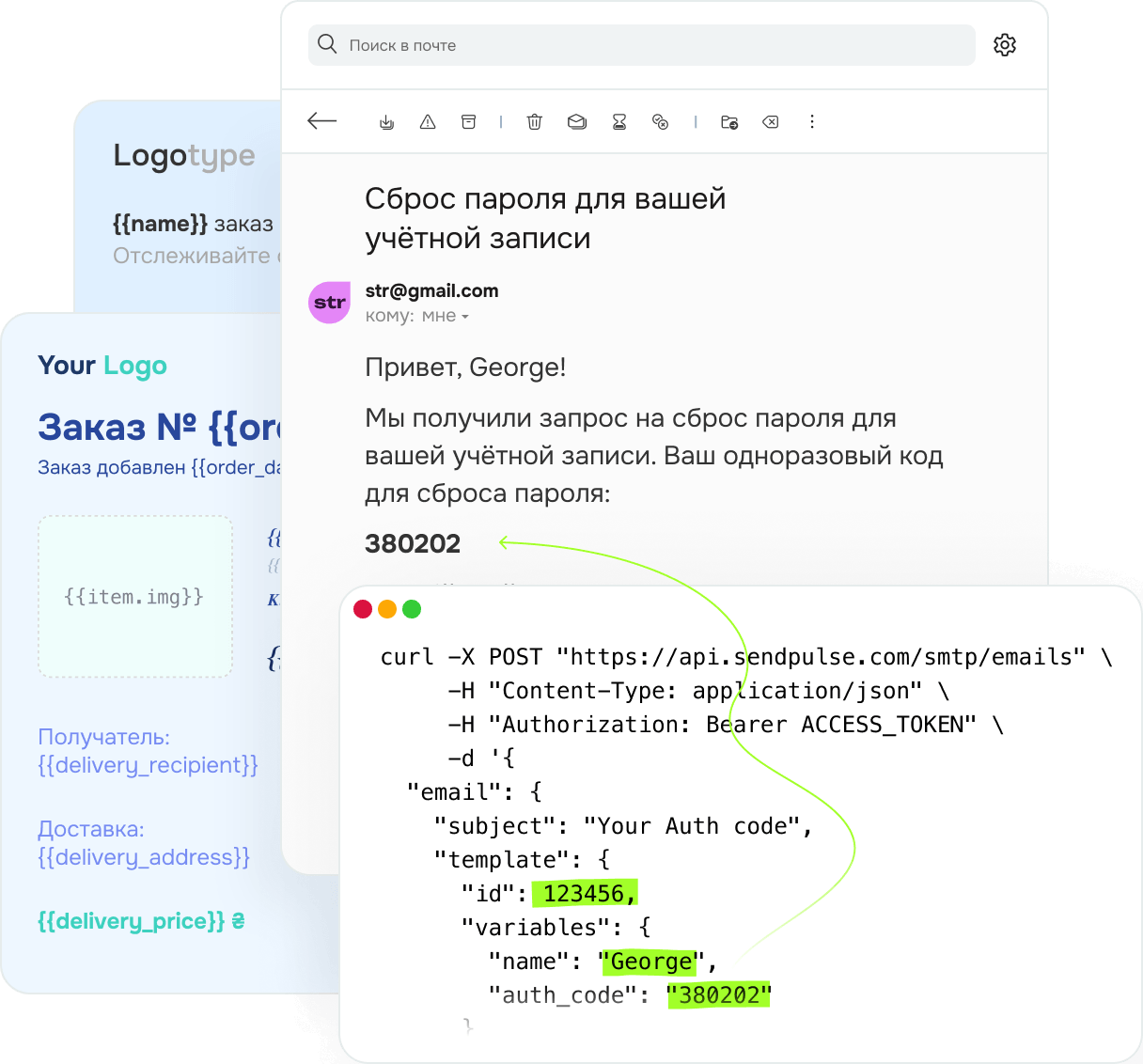Click the checkmark-with-x task icon
Viewport: 1143px width, 1064px height.
661,122
